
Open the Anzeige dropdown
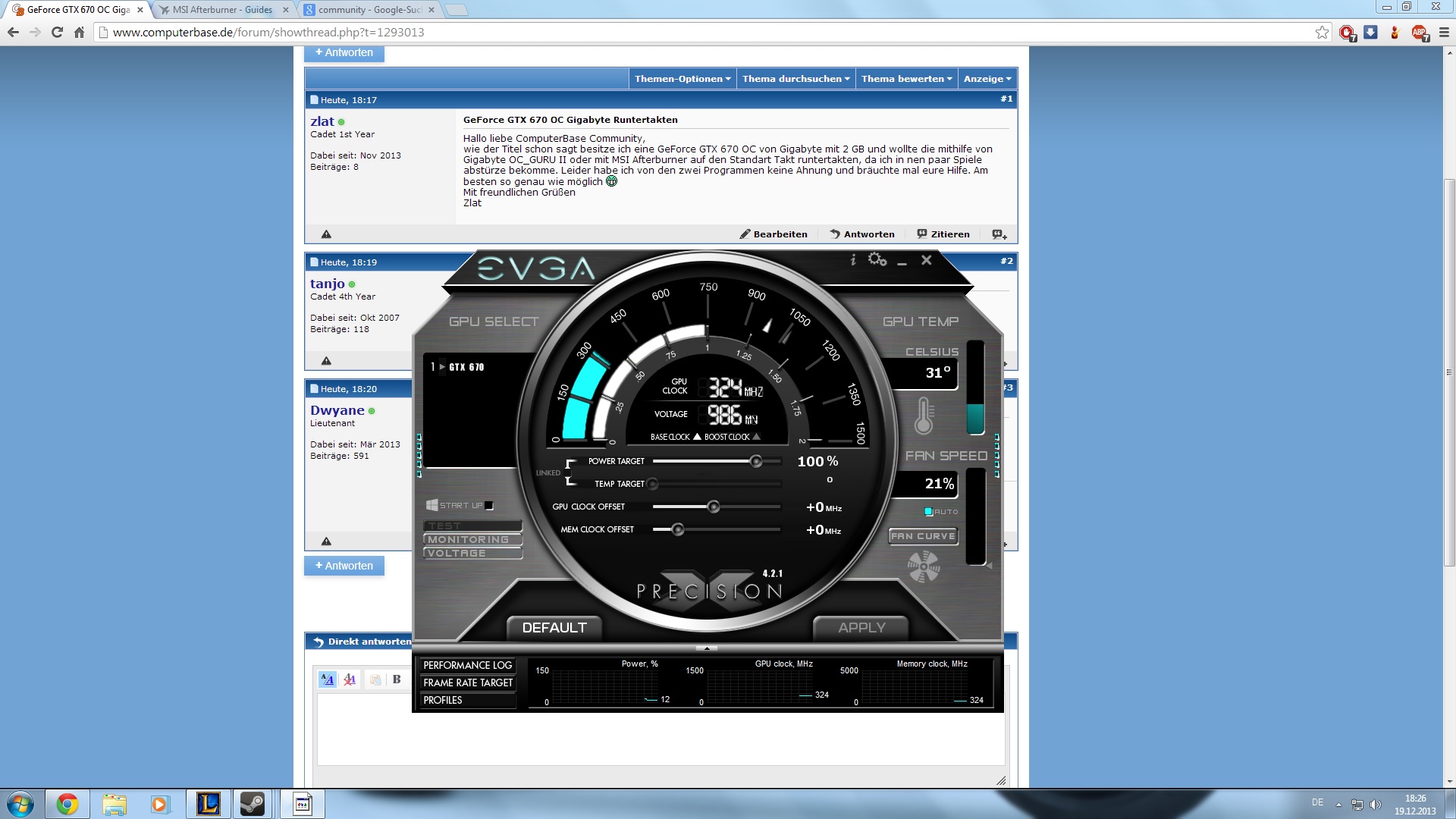(987, 79)
